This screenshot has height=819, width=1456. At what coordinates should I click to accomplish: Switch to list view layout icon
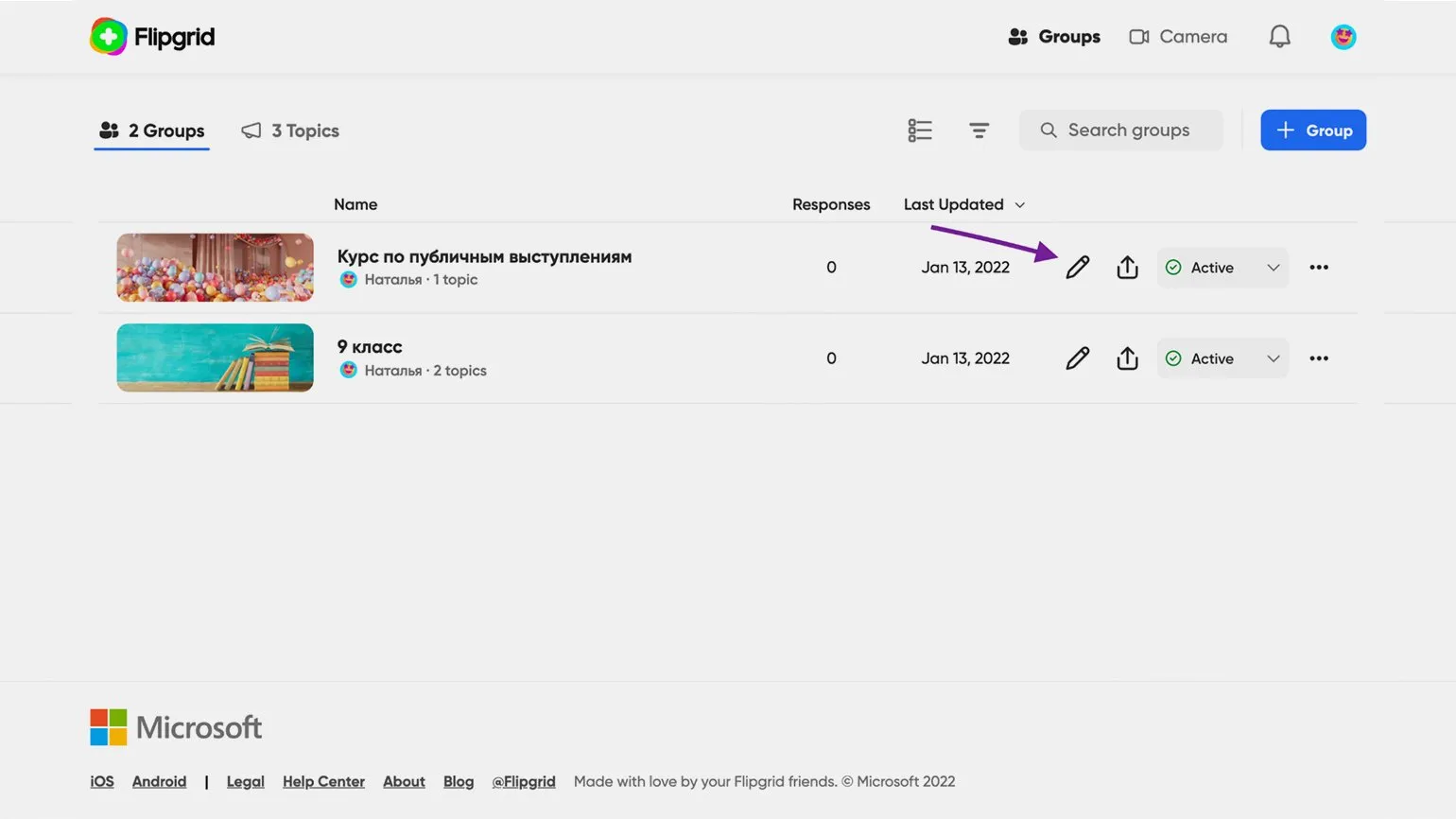pyautogui.click(x=919, y=131)
